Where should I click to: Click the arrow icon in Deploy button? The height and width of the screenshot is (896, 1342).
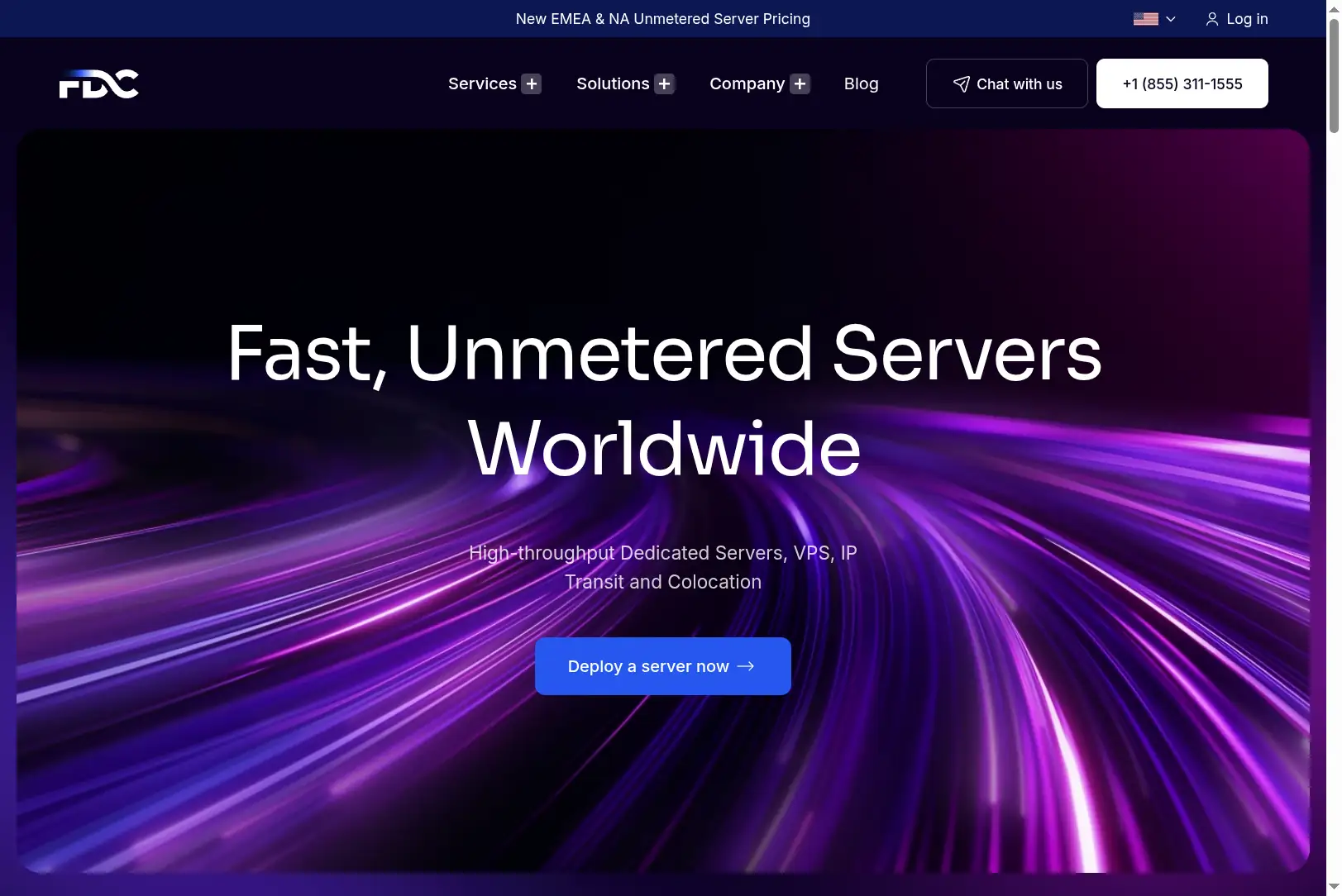click(x=746, y=666)
